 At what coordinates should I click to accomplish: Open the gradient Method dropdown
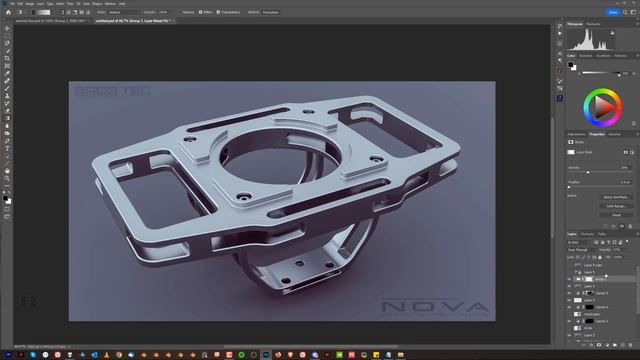tap(272, 12)
